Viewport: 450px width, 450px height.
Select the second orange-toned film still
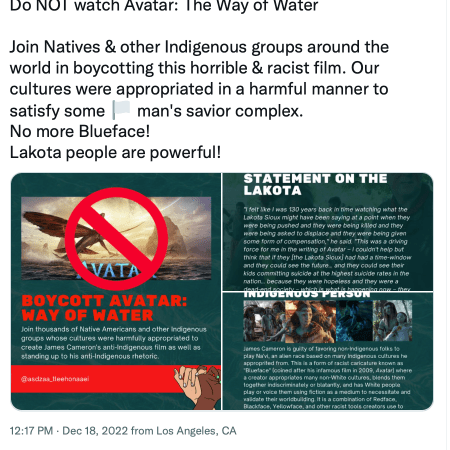point(311,321)
